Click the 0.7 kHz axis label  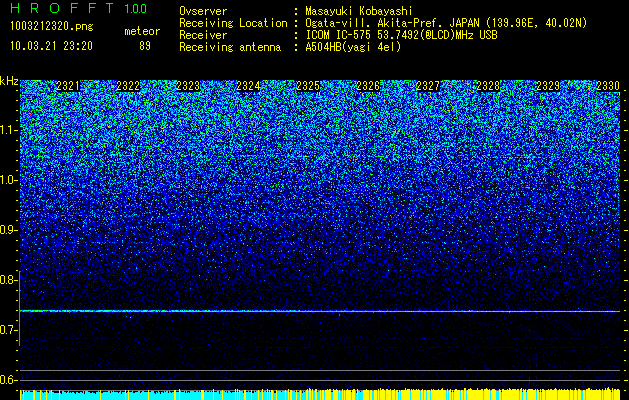point(8,330)
